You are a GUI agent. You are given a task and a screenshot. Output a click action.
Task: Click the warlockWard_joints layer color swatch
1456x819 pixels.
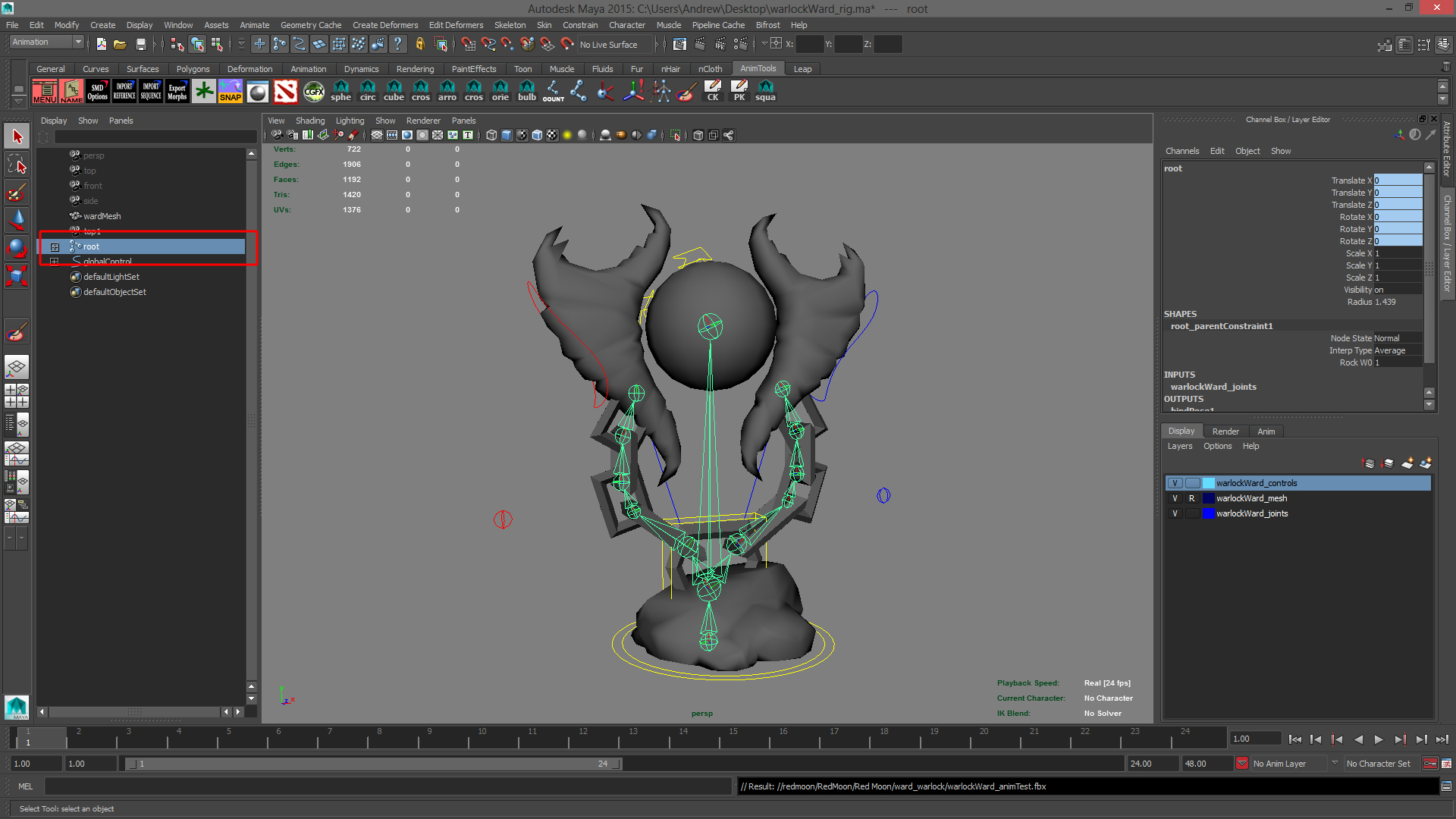(x=1208, y=513)
